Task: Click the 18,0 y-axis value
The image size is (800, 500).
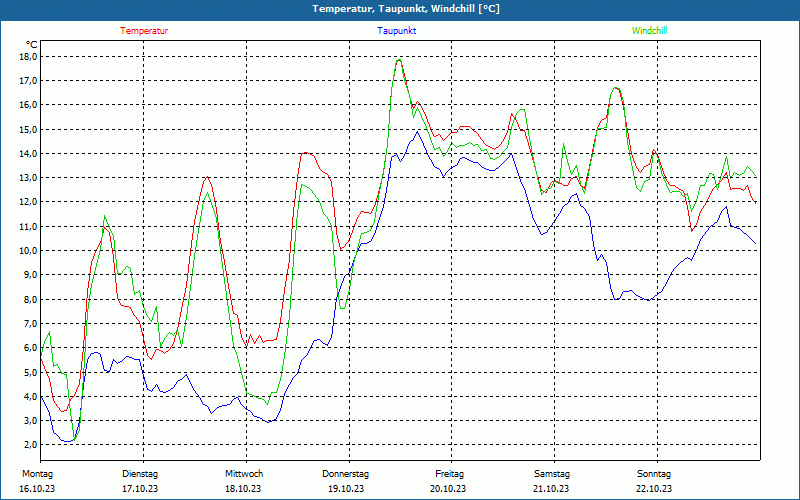Action: tap(28, 56)
